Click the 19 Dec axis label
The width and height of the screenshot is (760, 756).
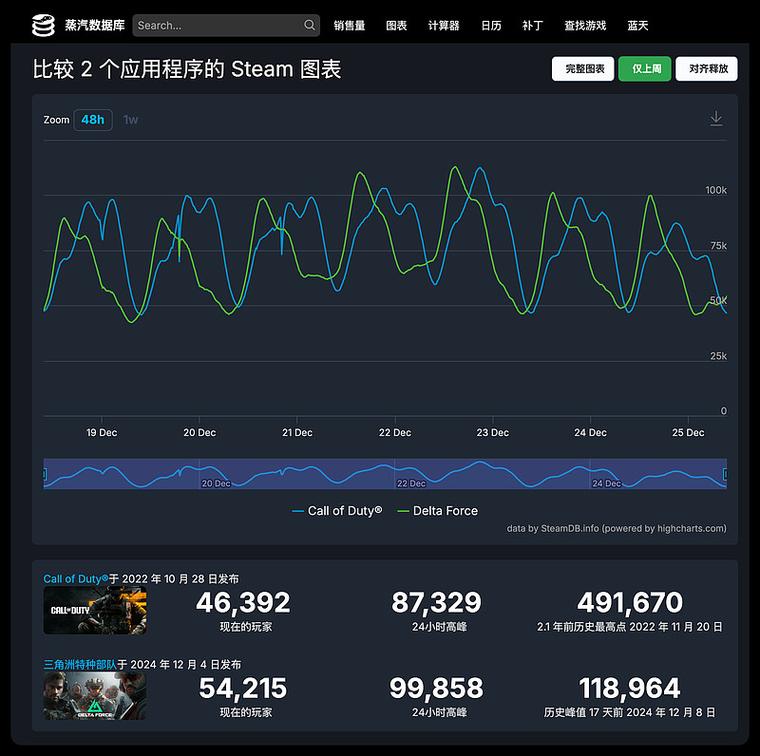[101, 432]
